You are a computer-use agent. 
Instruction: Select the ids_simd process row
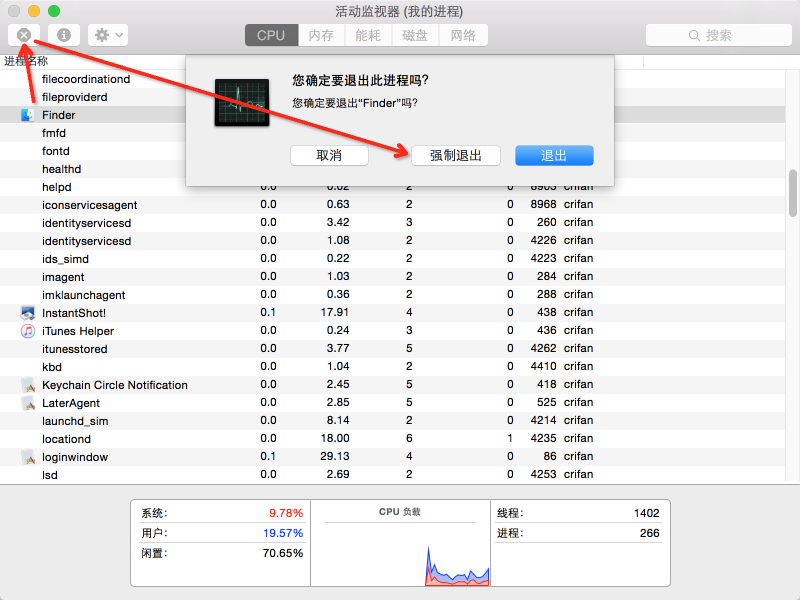(x=393, y=259)
